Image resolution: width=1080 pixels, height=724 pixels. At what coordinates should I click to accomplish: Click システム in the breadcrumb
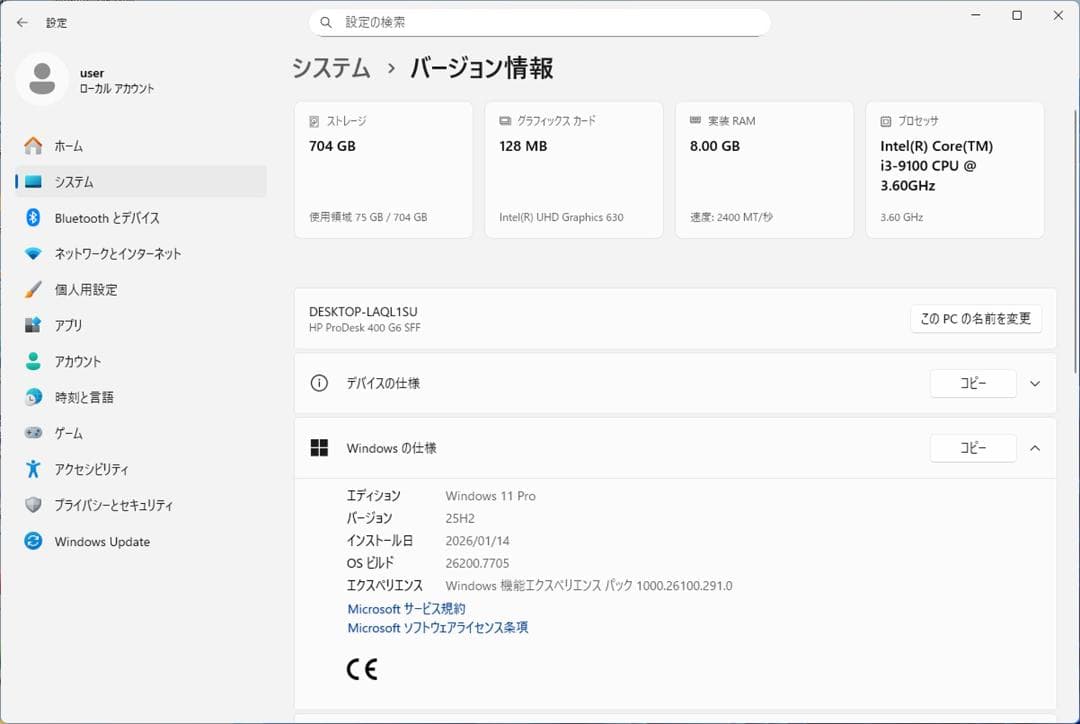pyautogui.click(x=330, y=68)
